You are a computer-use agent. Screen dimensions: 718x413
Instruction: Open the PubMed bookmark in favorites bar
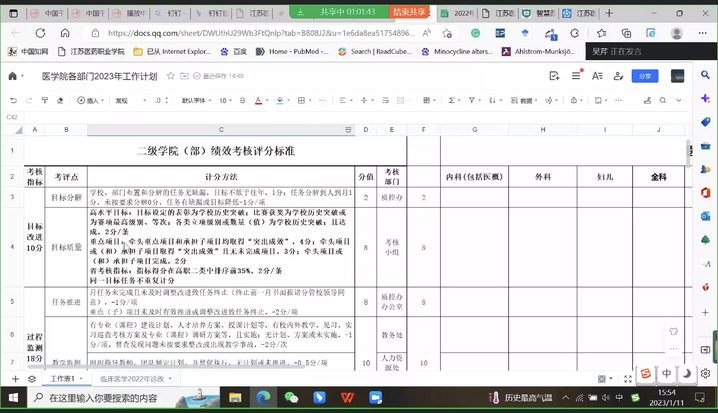click(x=290, y=51)
